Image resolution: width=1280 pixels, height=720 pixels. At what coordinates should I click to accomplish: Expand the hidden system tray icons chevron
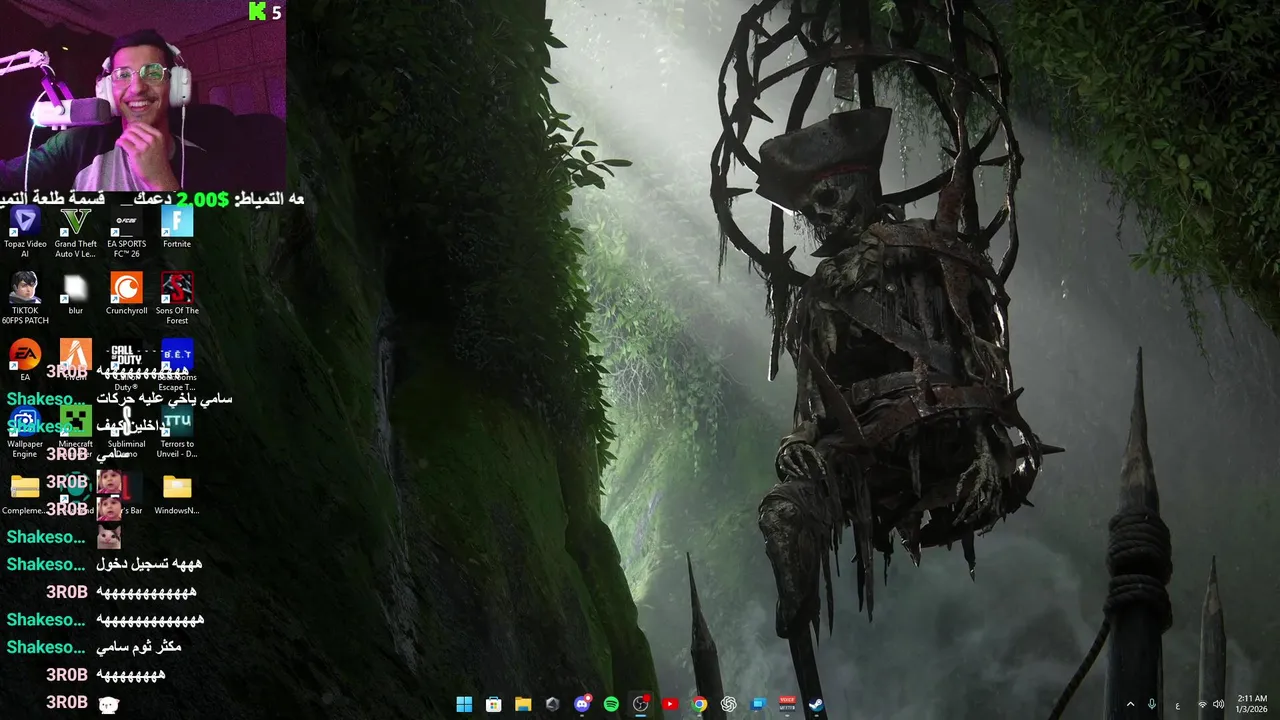click(1130, 704)
